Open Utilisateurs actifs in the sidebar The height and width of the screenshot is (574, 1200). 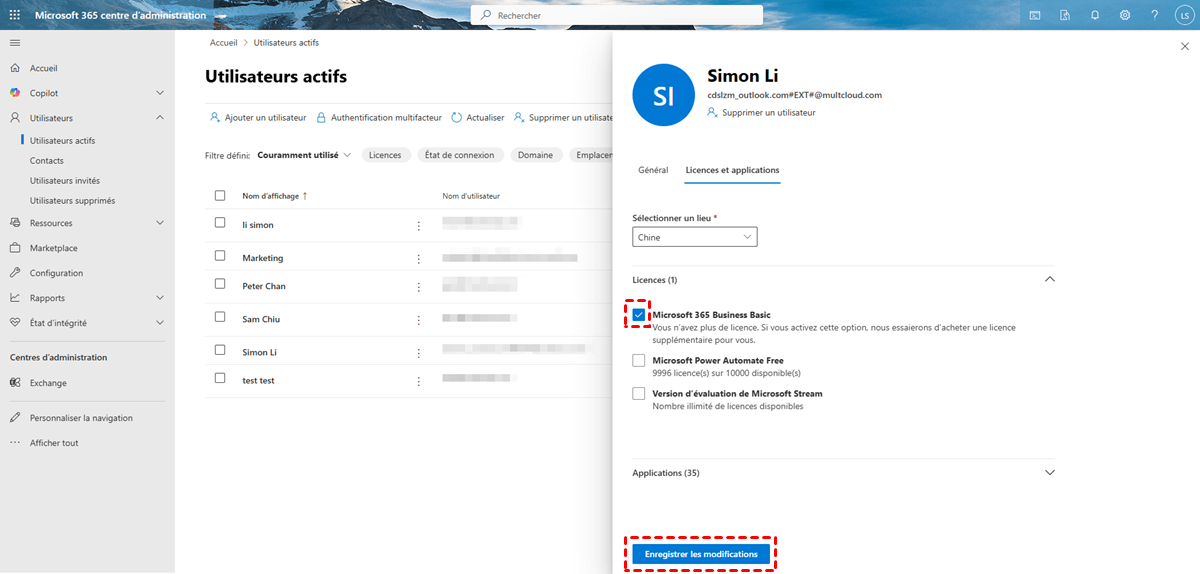[63, 141]
